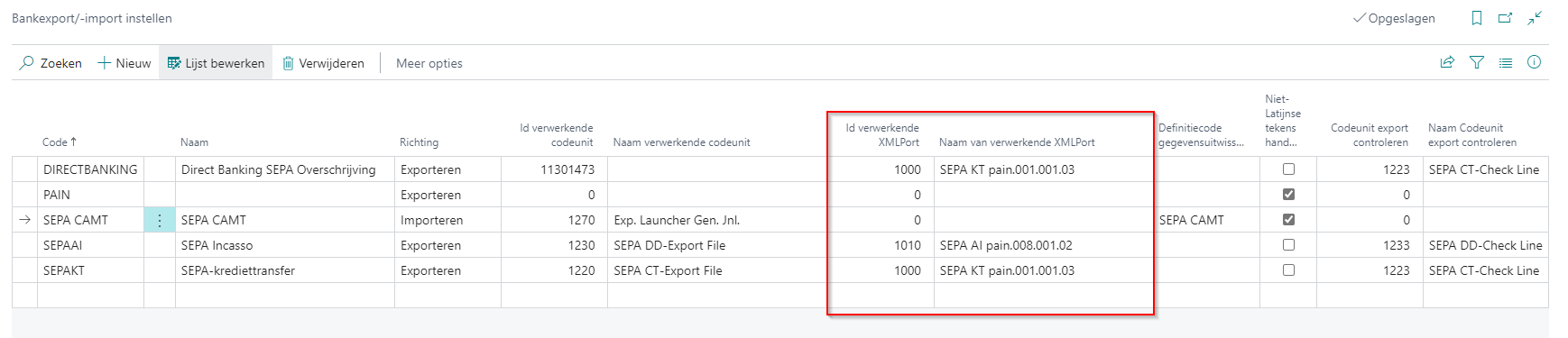
Task: Uncheck Niet-Latijnse tekens for SEPA CAMT row
Action: pos(1288,220)
